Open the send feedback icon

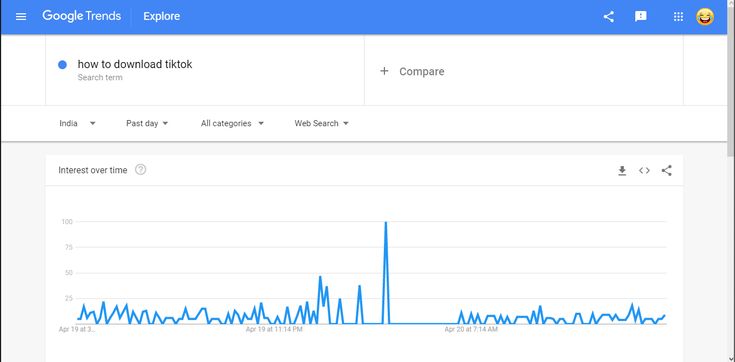click(x=640, y=16)
